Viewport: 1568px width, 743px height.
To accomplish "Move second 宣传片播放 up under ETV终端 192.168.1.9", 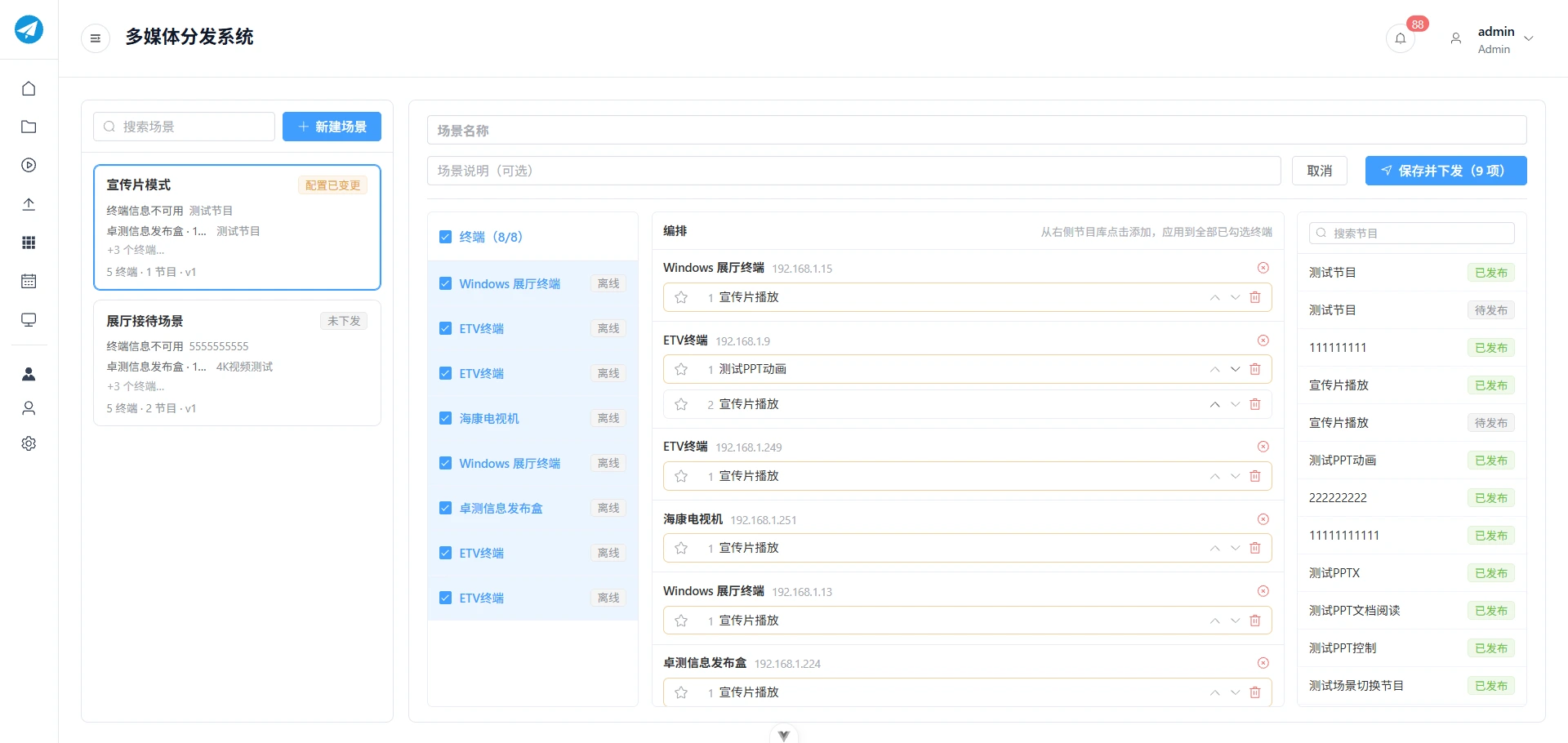I will (x=1215, y=404).
